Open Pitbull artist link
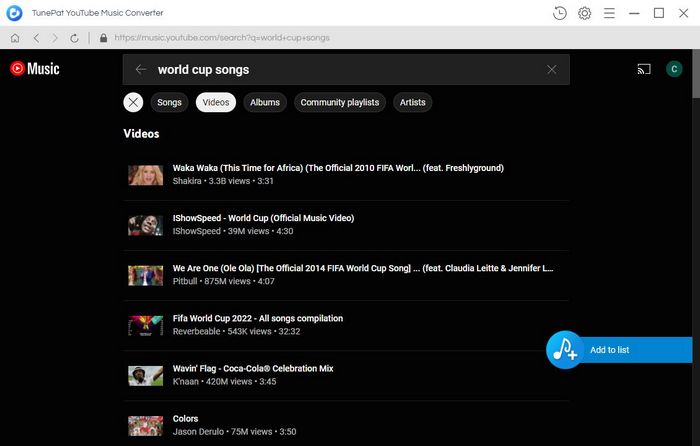Image resolution: width=700 pixels, height=446 pixels. click(x=185, y=281)
